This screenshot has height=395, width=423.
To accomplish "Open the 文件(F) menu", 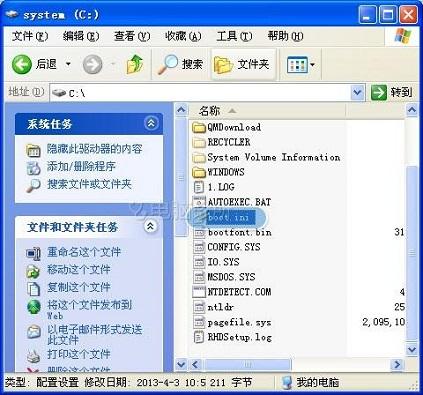I will click(30, 36).
